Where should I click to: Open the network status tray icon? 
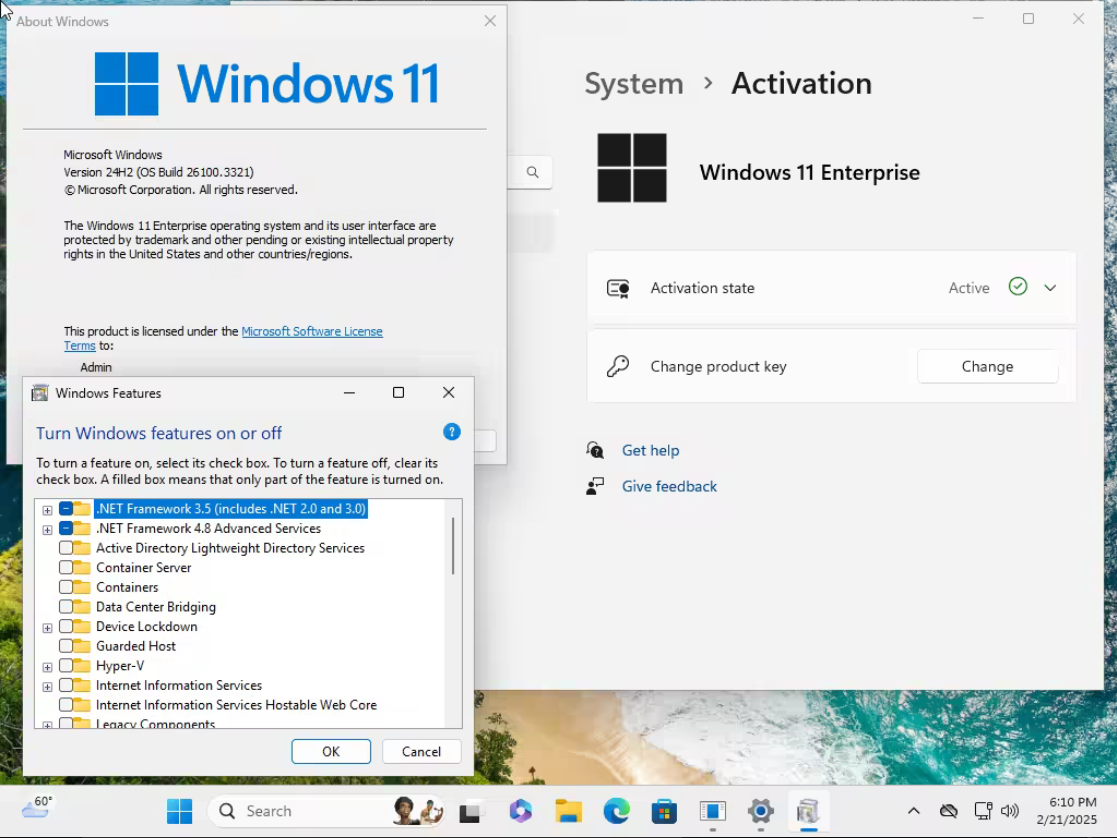[x=983, y=811]
